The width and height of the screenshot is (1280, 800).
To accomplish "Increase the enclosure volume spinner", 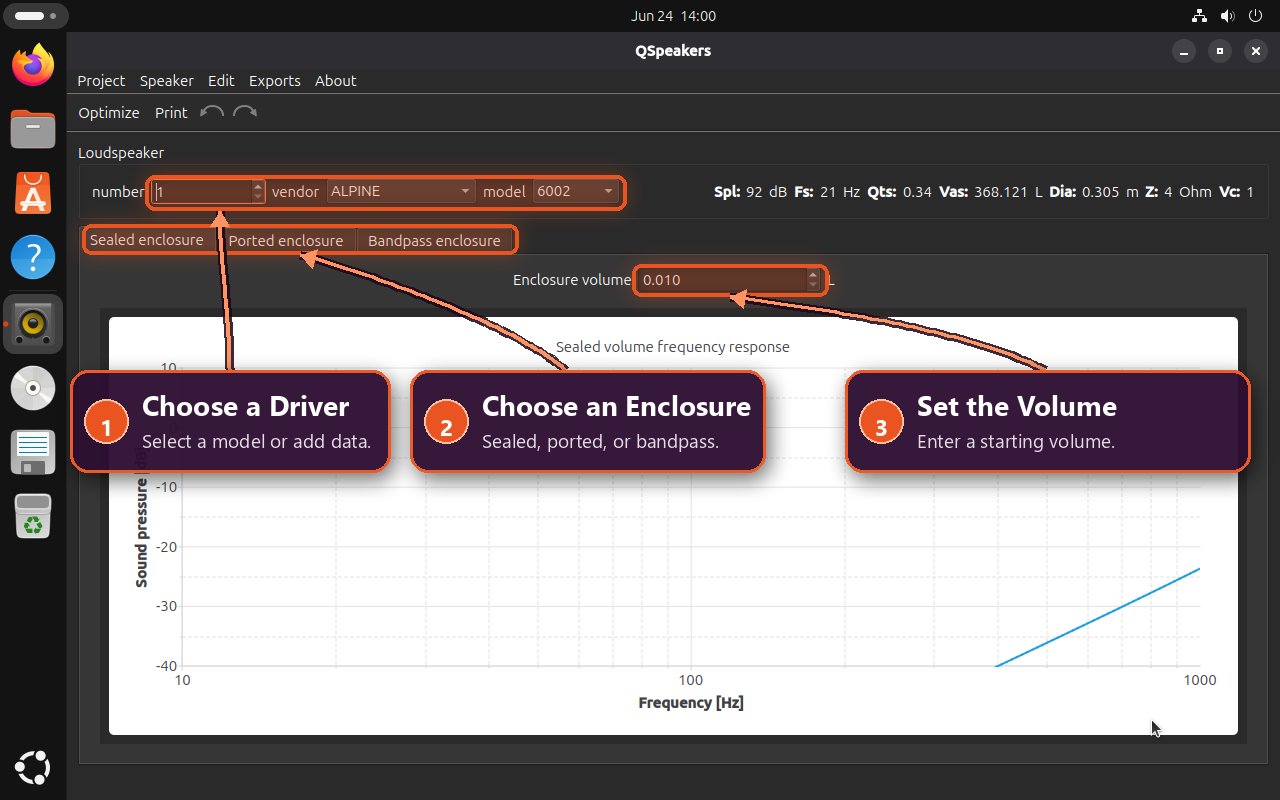I will point(813,275).
